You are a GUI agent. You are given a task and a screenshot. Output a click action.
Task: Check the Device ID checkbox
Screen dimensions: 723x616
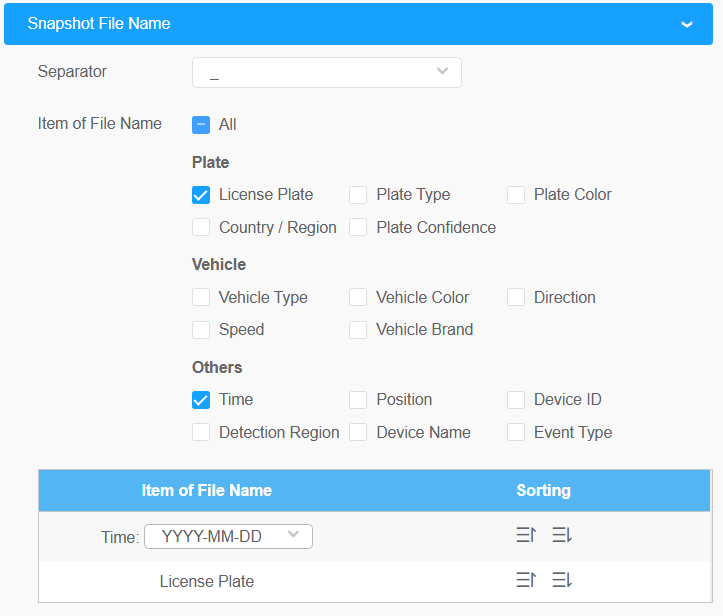tap(516, 400)
